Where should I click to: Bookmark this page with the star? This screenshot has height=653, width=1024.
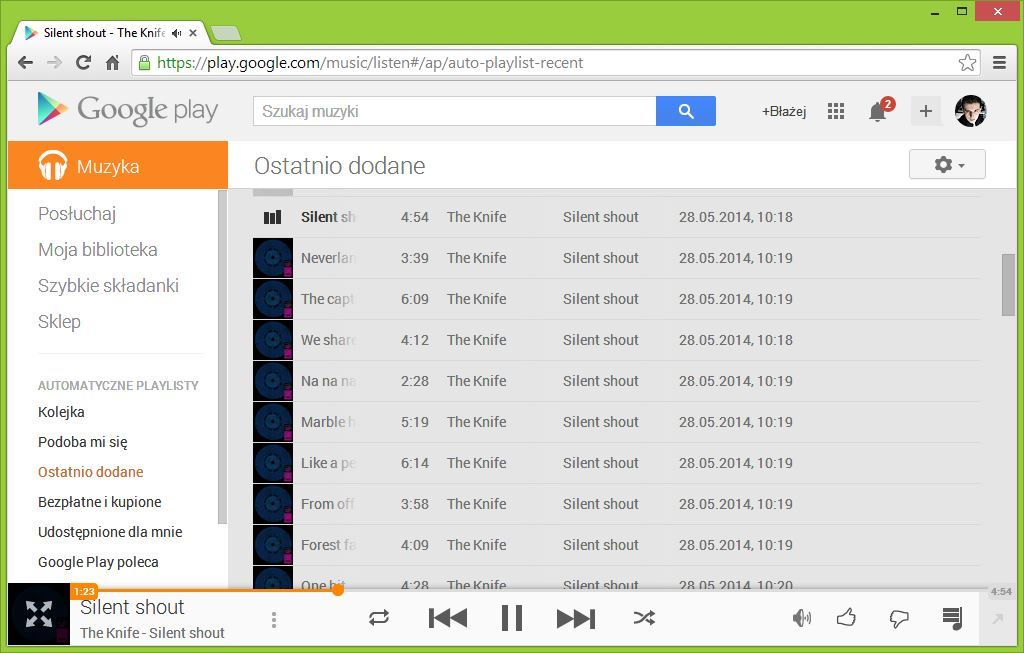click(x=967, y=63)
